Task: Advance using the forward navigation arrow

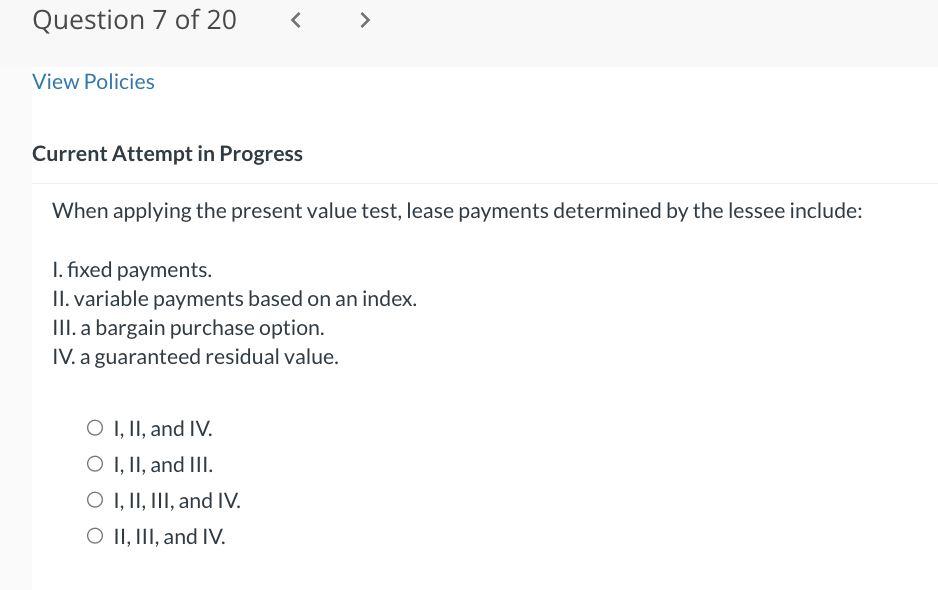Action: [365, 19]
